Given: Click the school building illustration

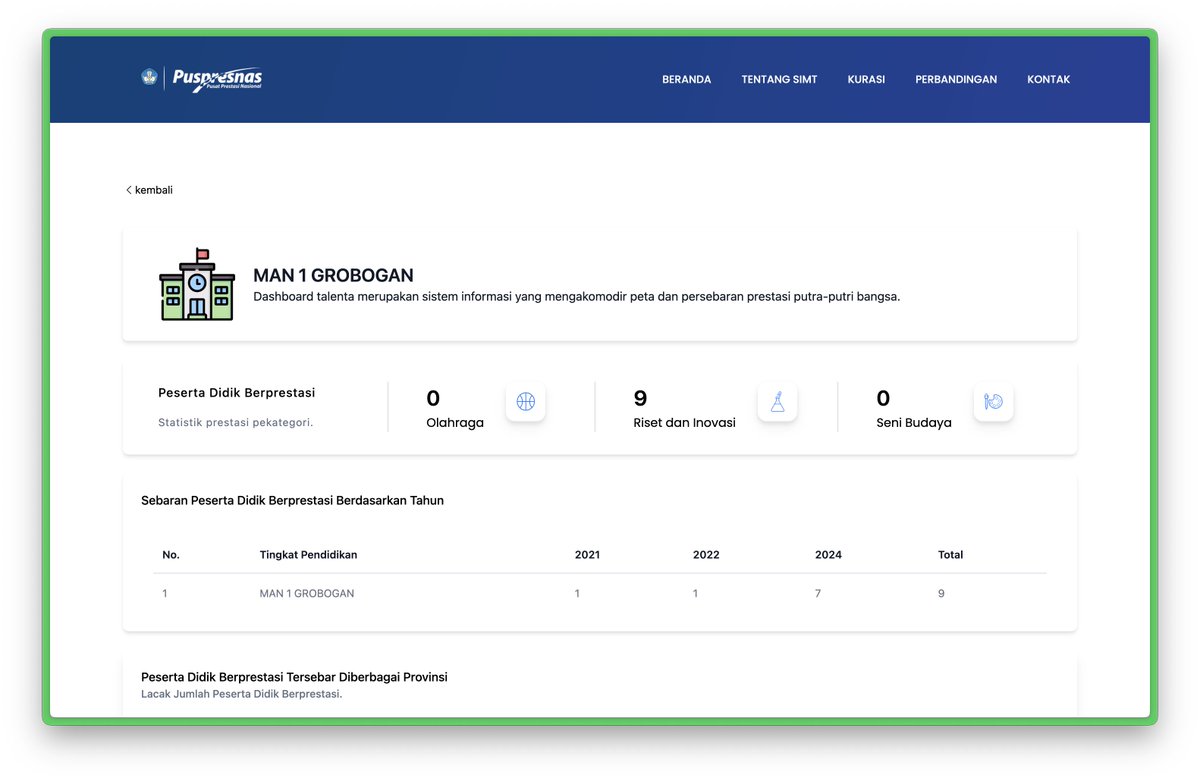Looking at the screenshot, I should tap(197, 285).
